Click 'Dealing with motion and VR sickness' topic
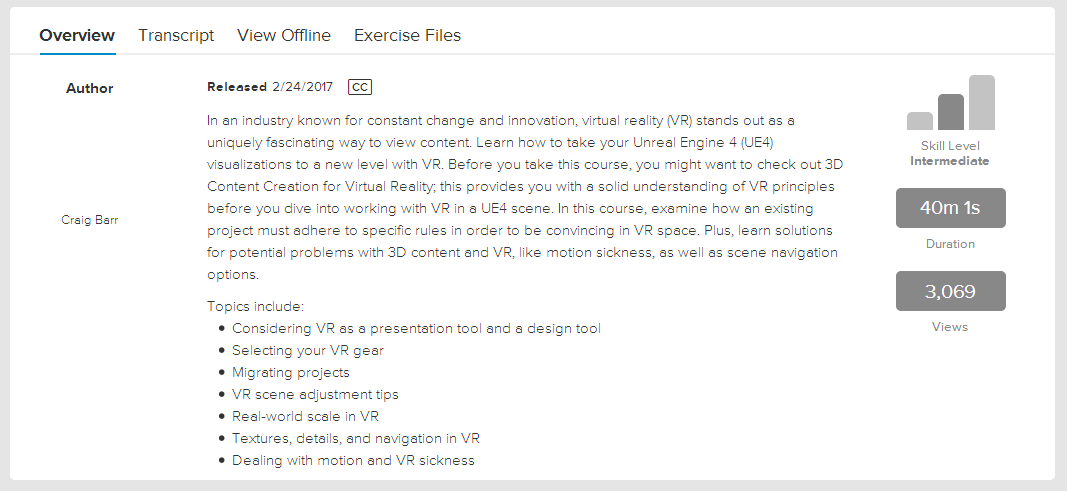1067x491 pixels. tap(353, 460)
